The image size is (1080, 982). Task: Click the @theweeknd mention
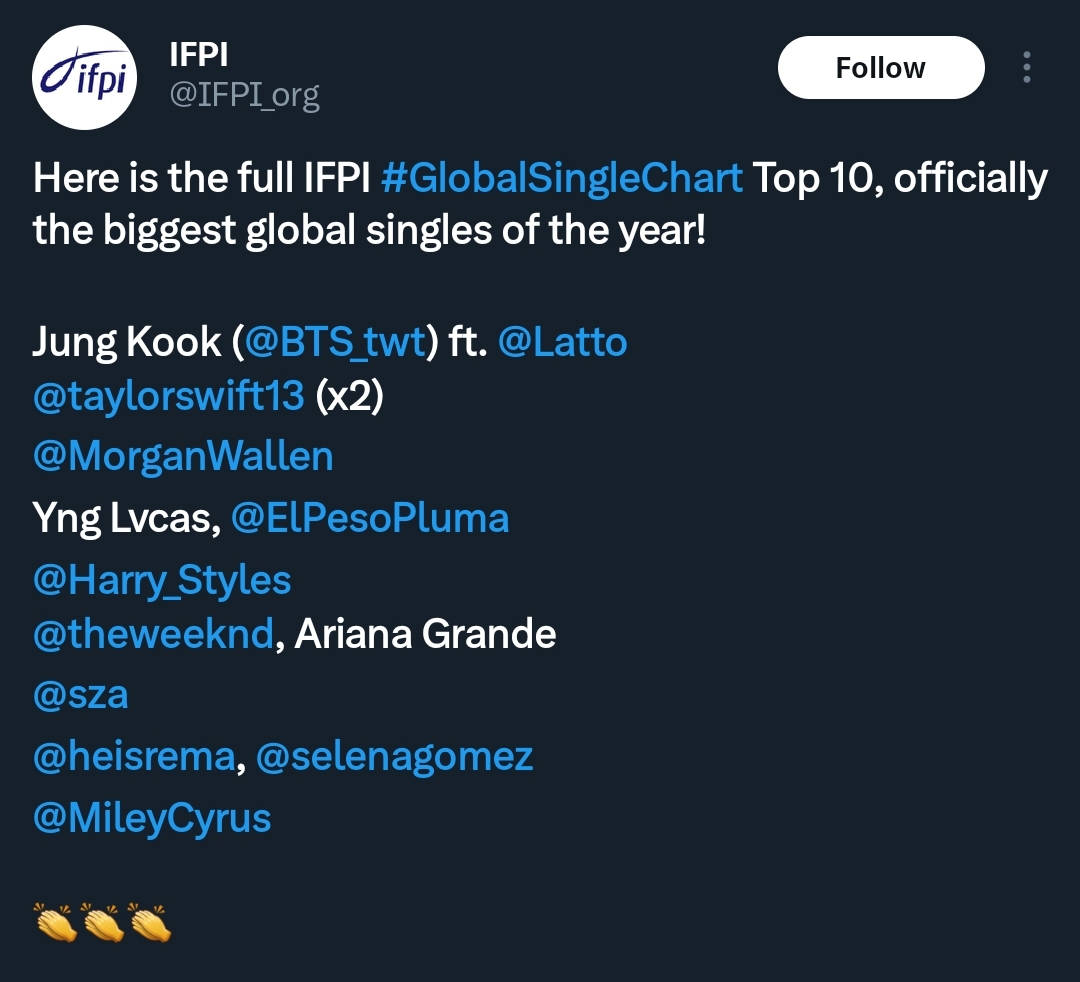tap(153, 634)
